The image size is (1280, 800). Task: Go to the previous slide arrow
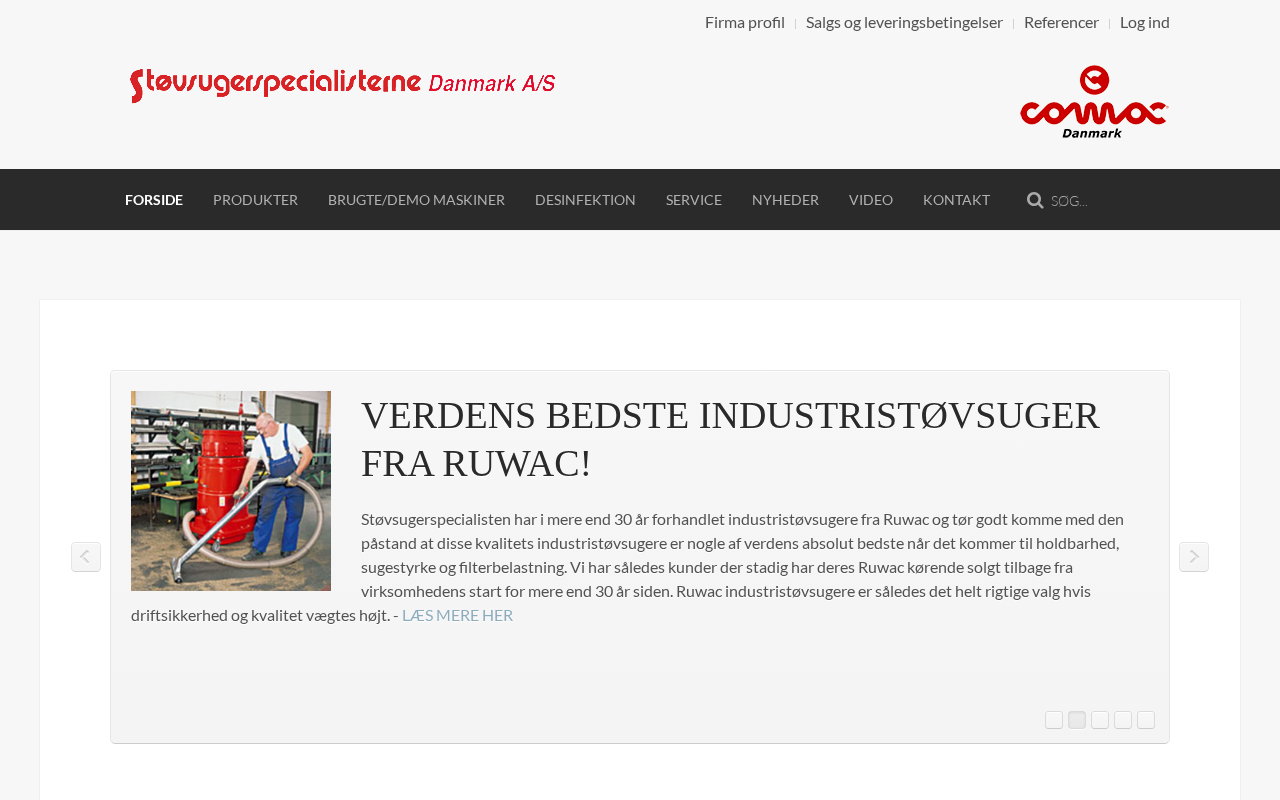click(x=86, y=557)
